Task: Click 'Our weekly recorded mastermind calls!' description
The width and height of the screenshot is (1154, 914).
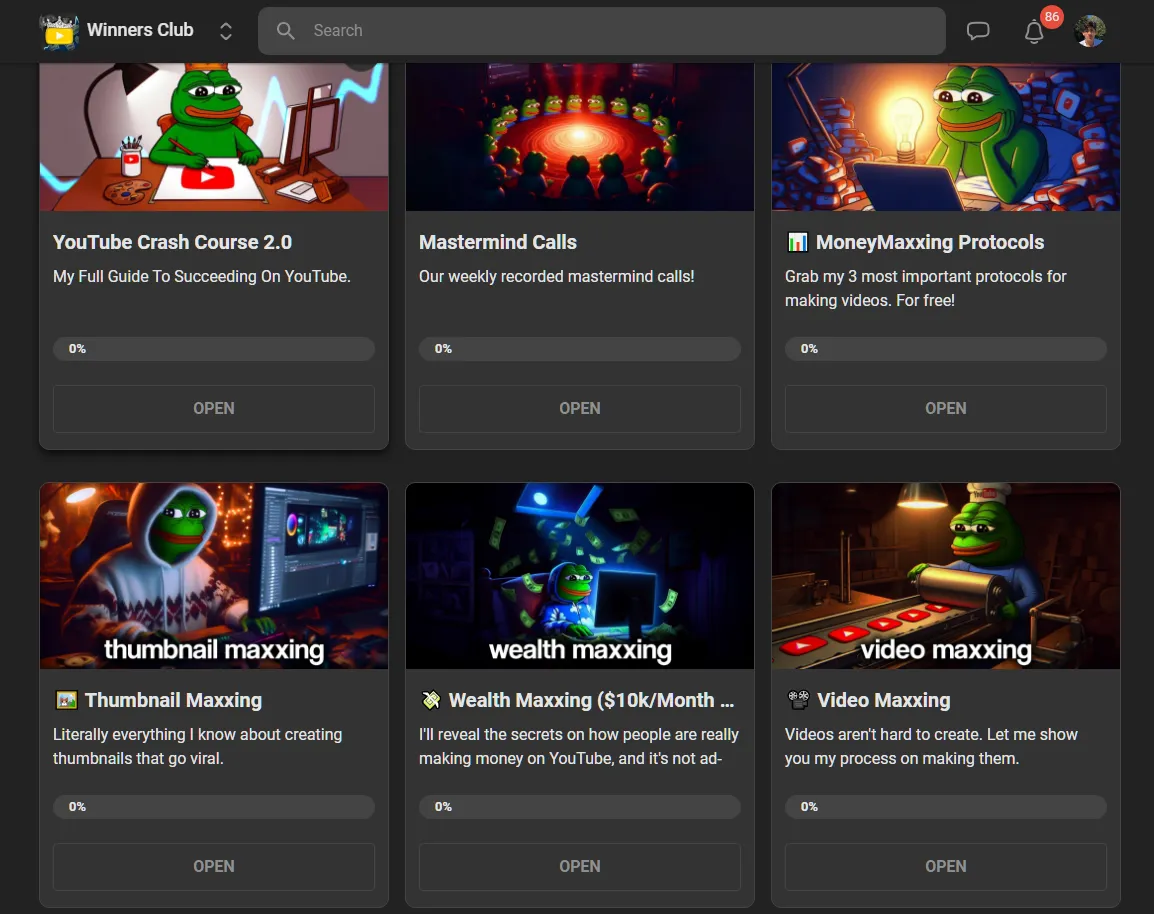Action: pos(556,277)
